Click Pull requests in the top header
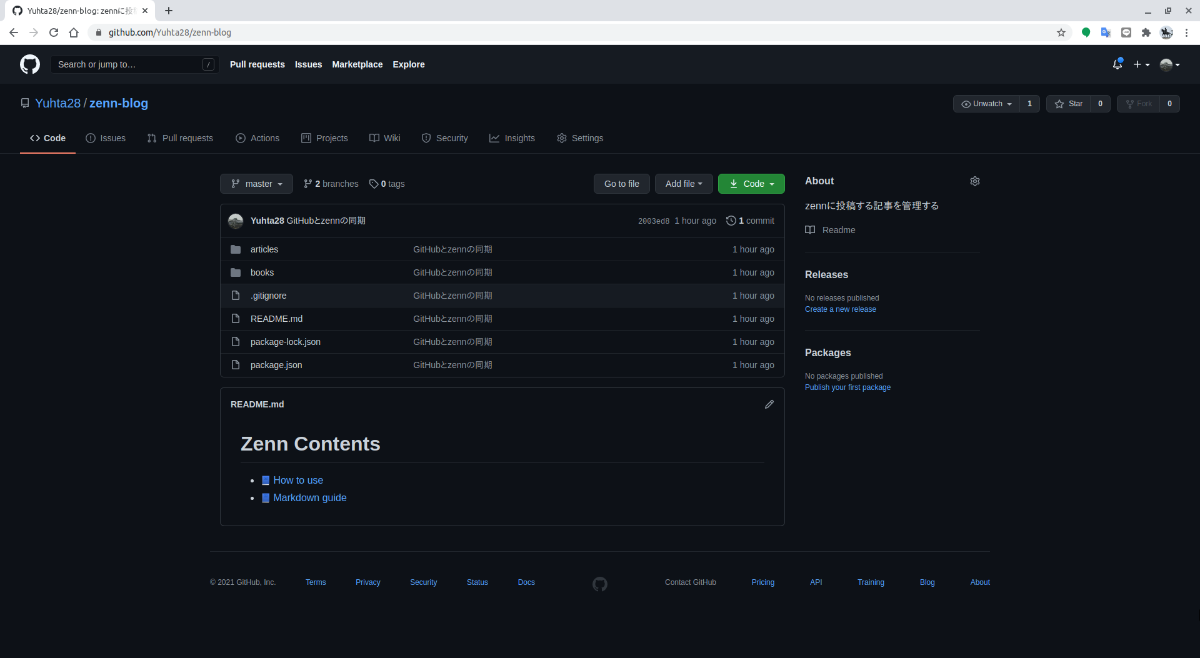The height and width of the screenshot is (658, 1200). (x=257, y=64)
